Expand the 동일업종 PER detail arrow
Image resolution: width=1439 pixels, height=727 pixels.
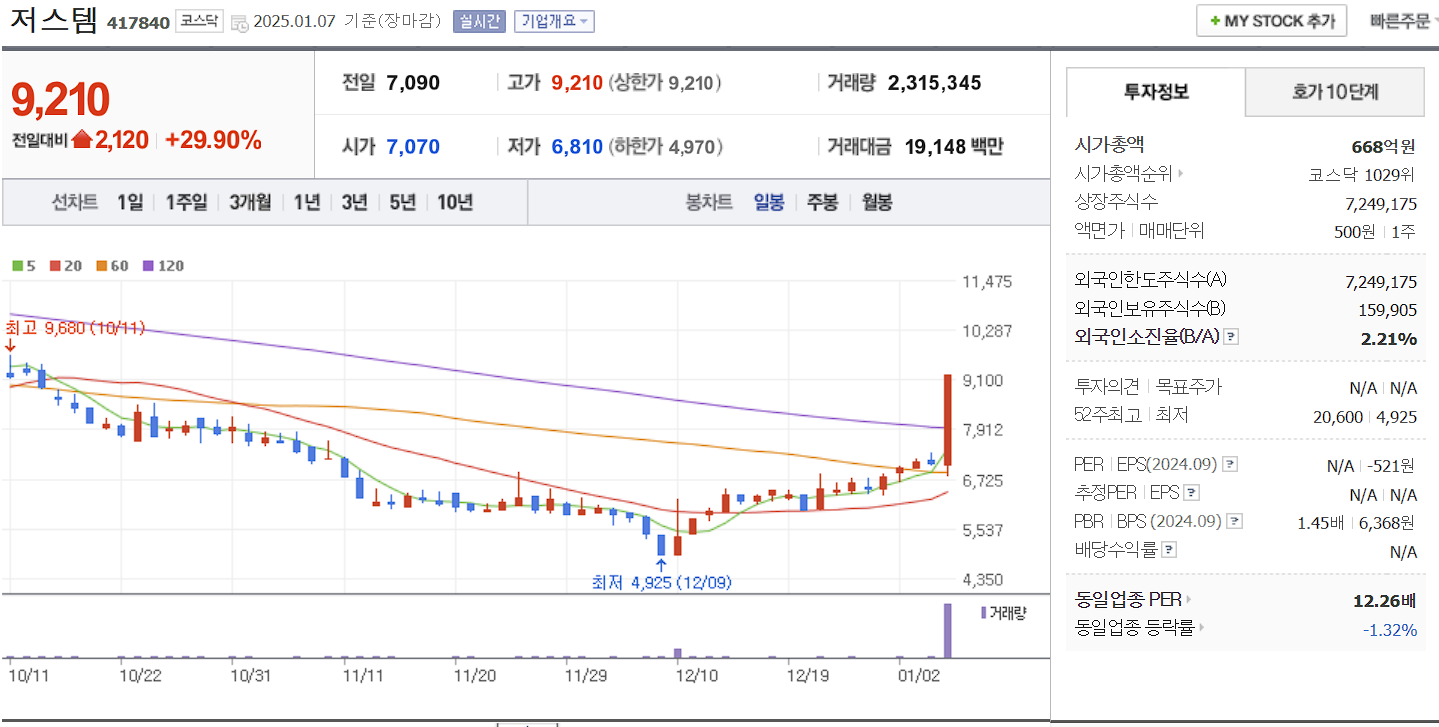pos(1189,599)
